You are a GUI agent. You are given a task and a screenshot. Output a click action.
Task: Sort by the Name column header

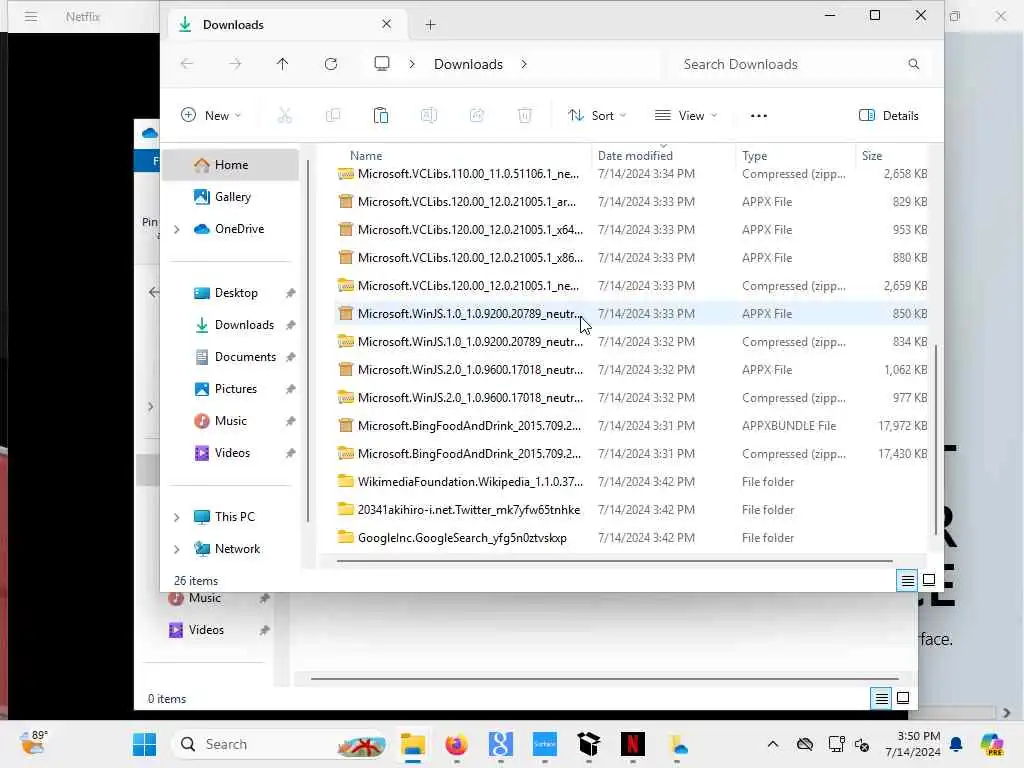(366, 155)
